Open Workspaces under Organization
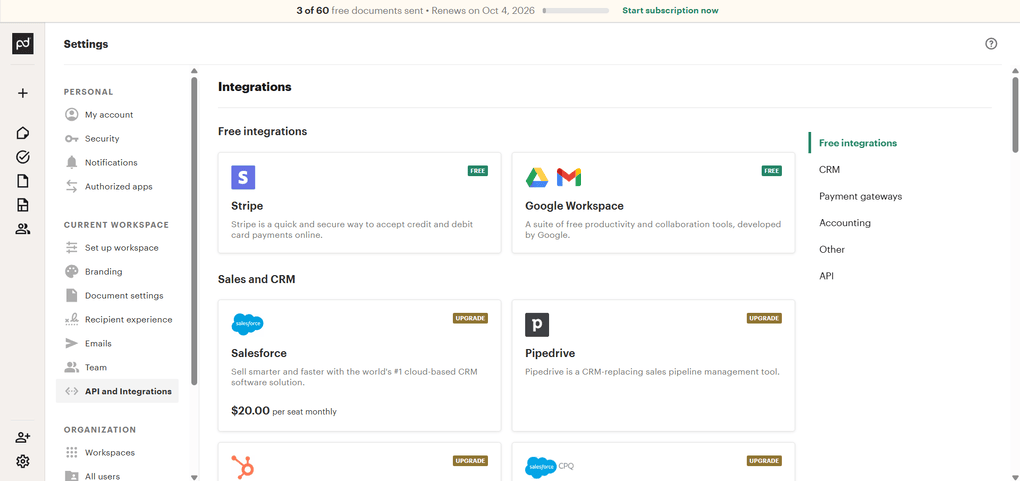 110,452
